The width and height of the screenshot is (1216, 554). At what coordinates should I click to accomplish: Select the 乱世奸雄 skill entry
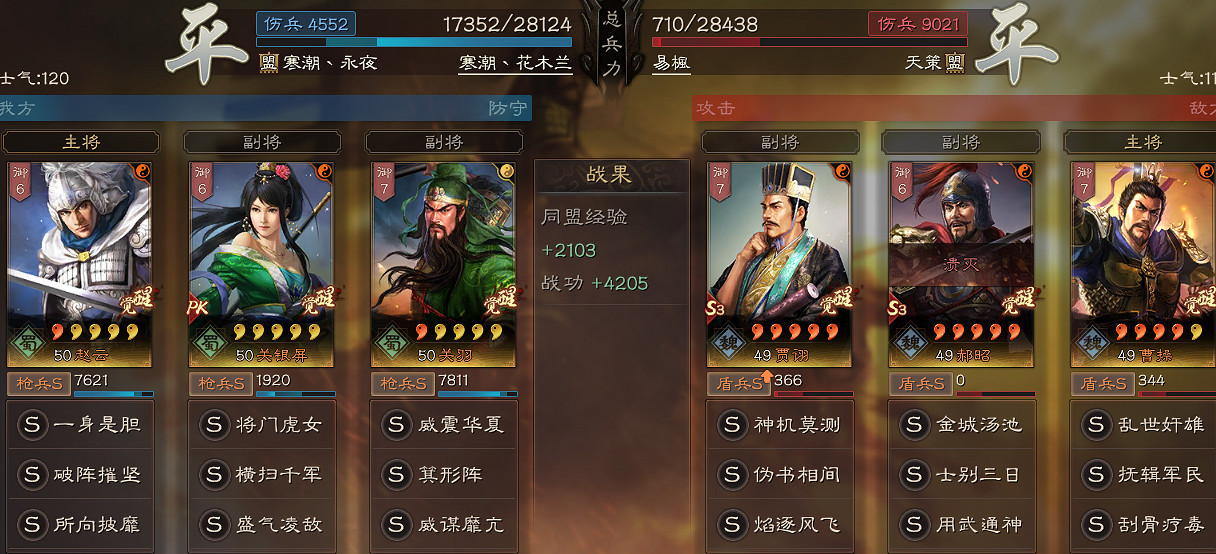coord(1144,425)
